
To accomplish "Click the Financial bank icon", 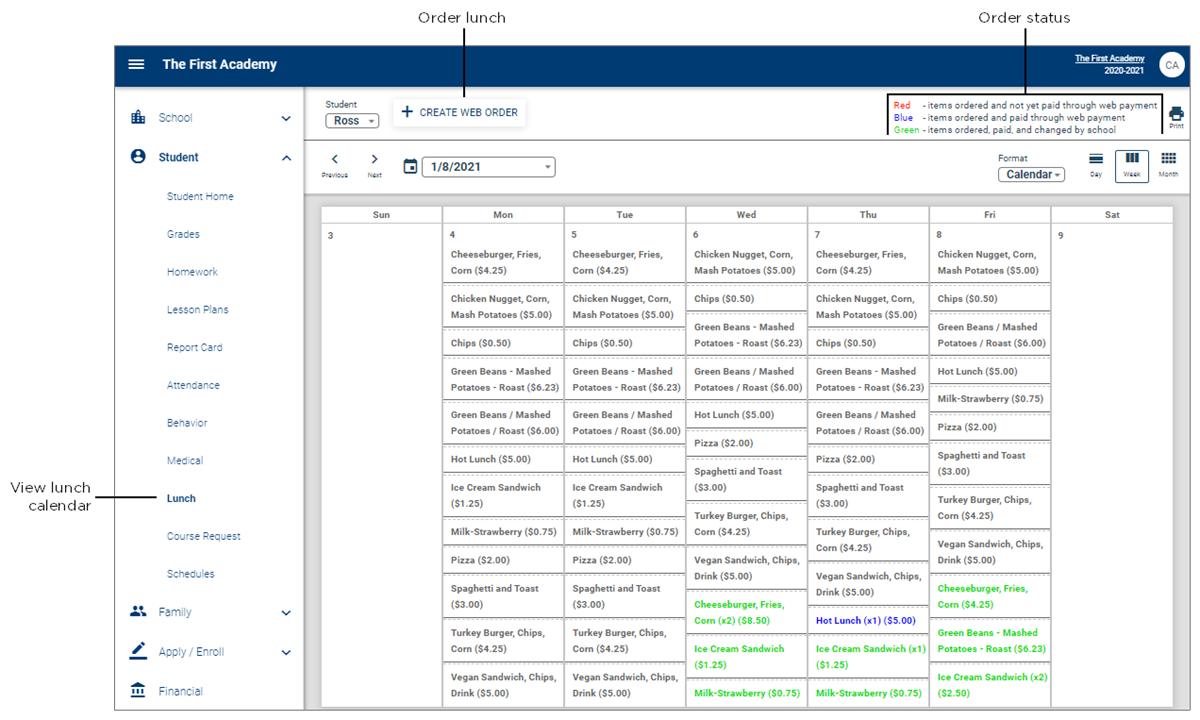I will point(138,691).
